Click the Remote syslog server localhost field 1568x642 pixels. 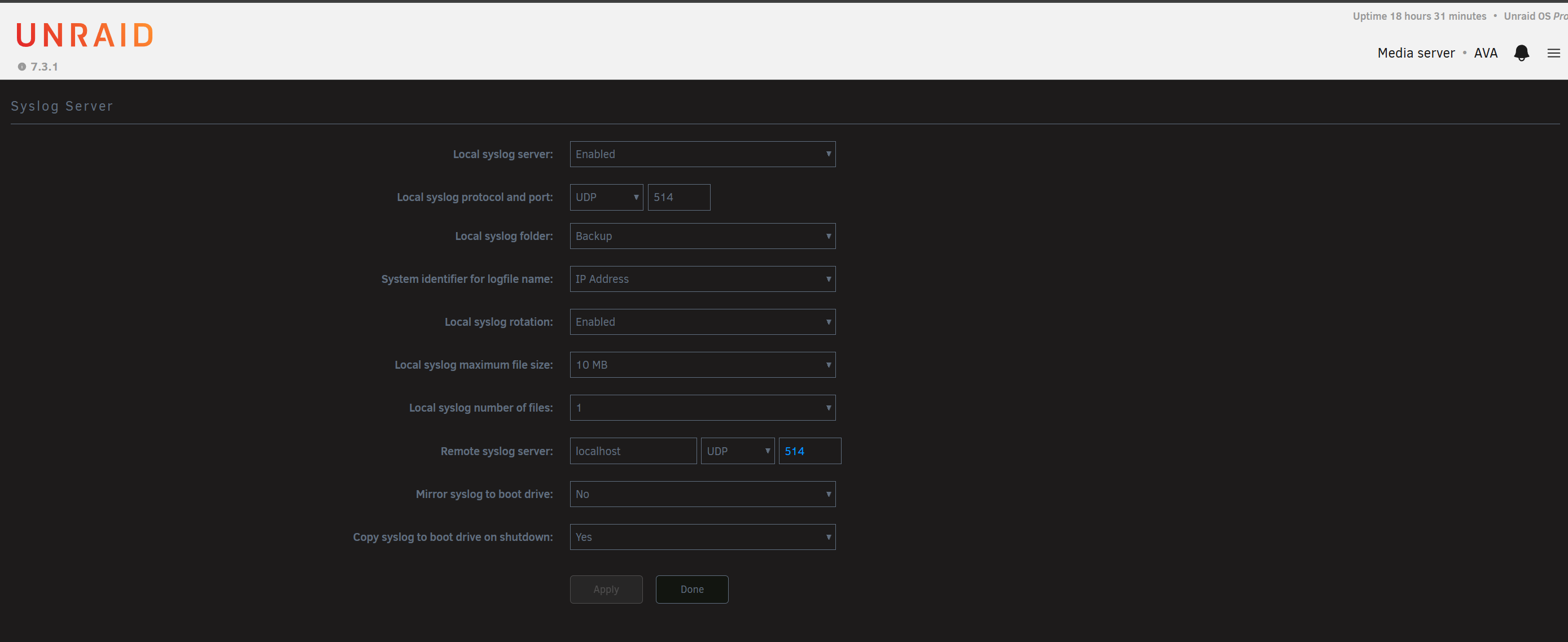(633, 451)
